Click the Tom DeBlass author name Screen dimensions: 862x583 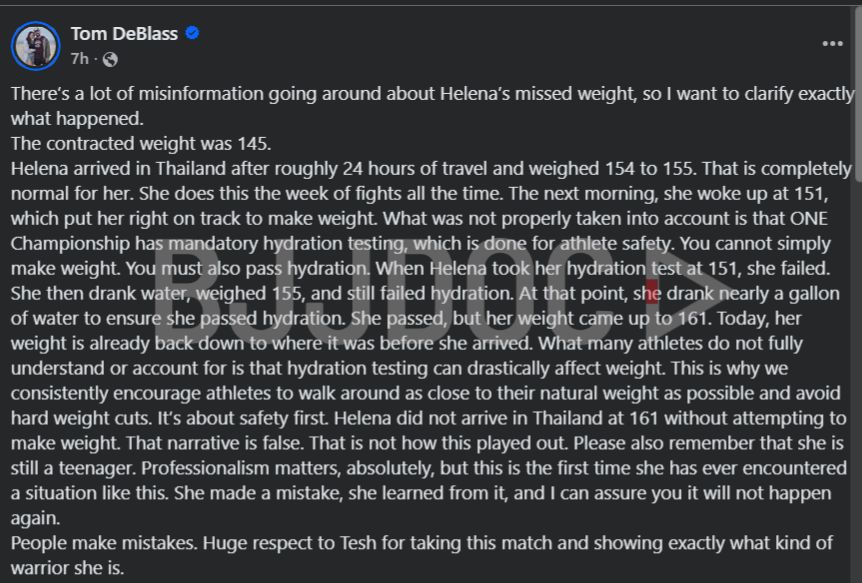(123, 33)
